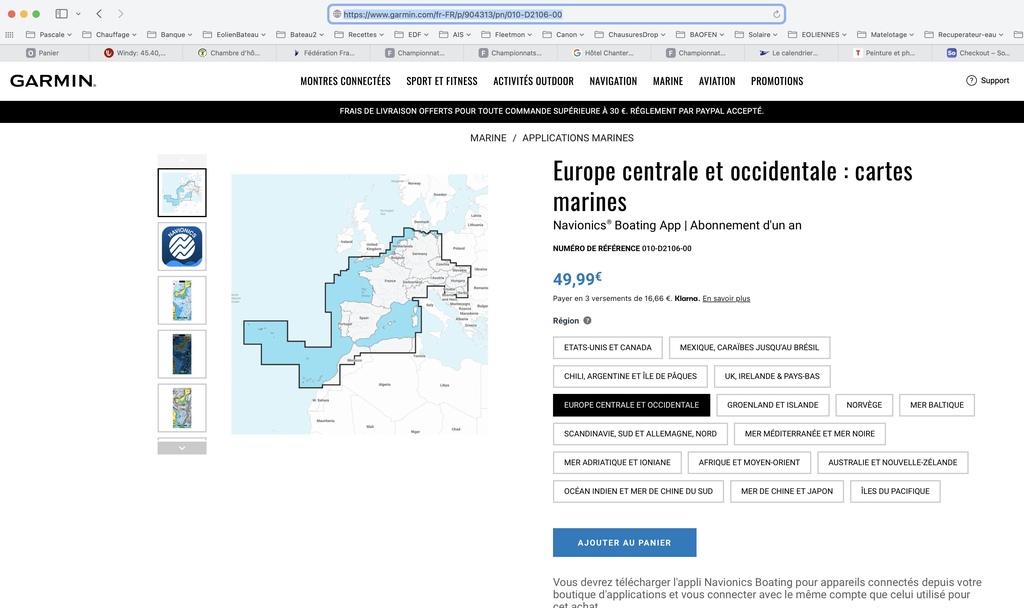
Task: Switch to the Checkout – So... tab
Action: coord(978,53)
